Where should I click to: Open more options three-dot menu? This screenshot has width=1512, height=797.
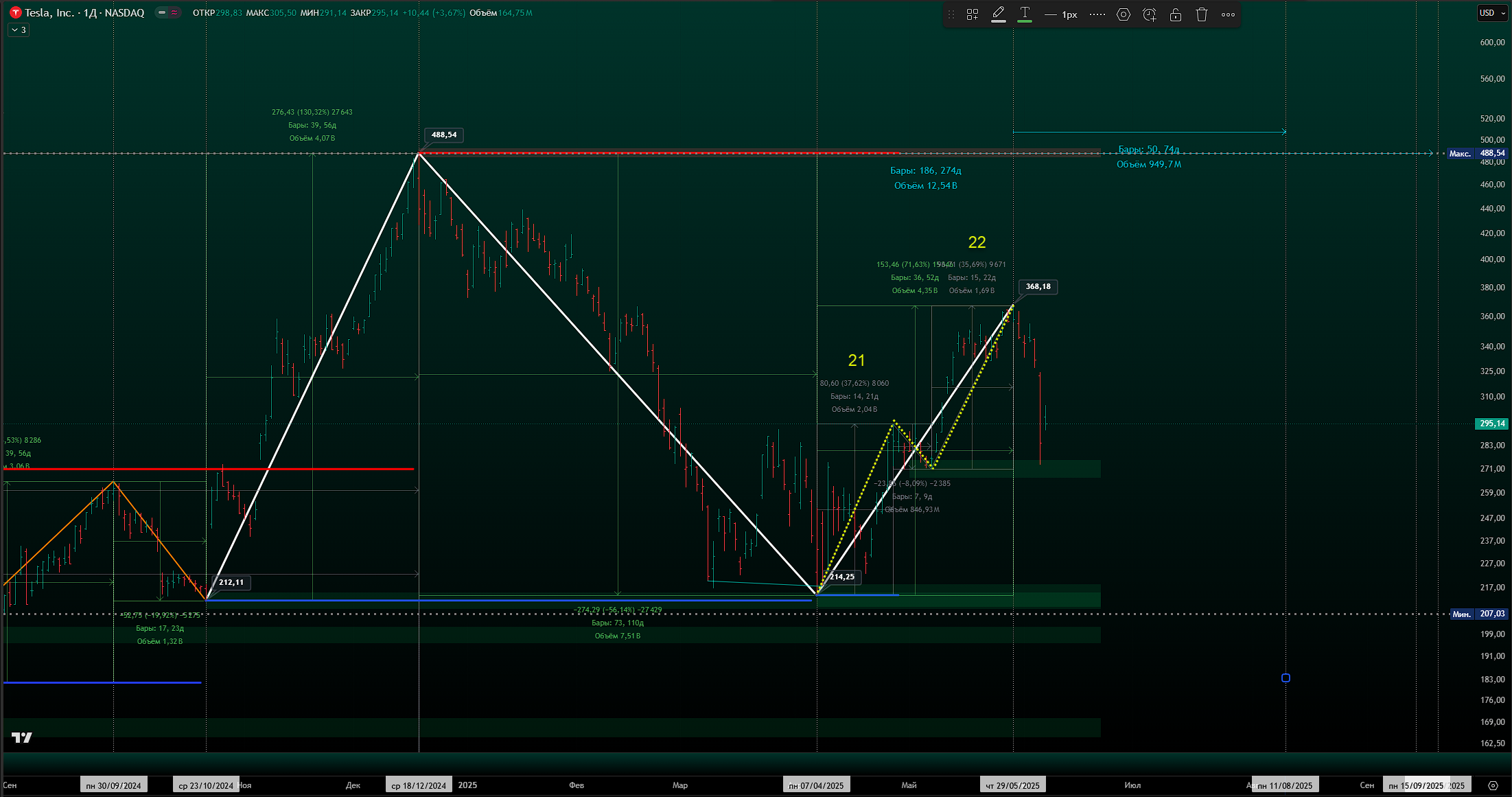point(1229,14)
